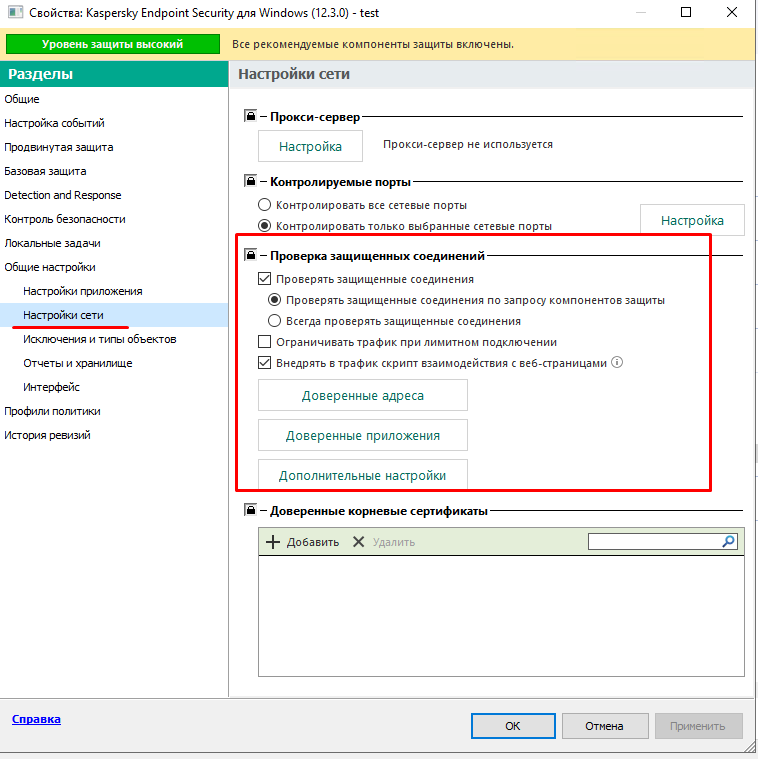Open Доверенные приложения button

[x=363, y=435]
